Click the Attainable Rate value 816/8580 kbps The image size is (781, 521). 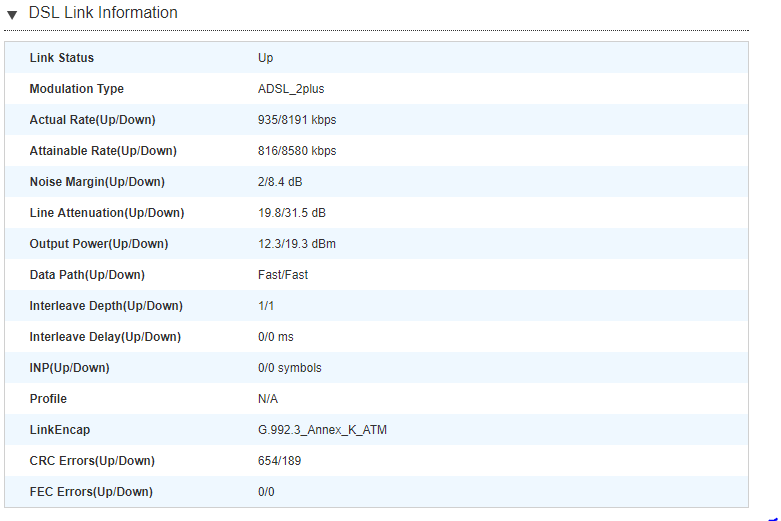click(297, 151)
